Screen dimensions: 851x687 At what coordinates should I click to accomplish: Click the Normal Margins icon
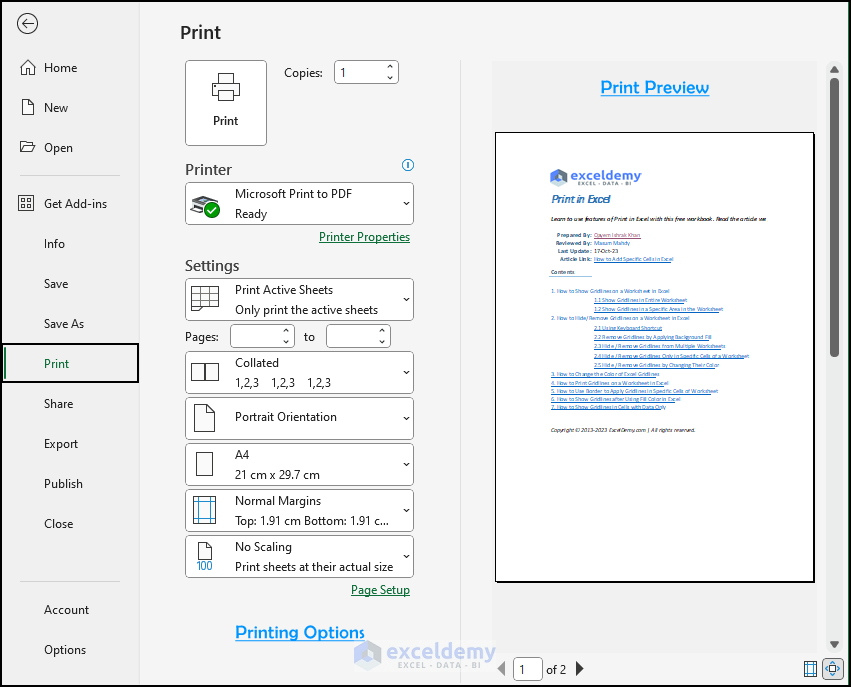[x=205, y=510]
